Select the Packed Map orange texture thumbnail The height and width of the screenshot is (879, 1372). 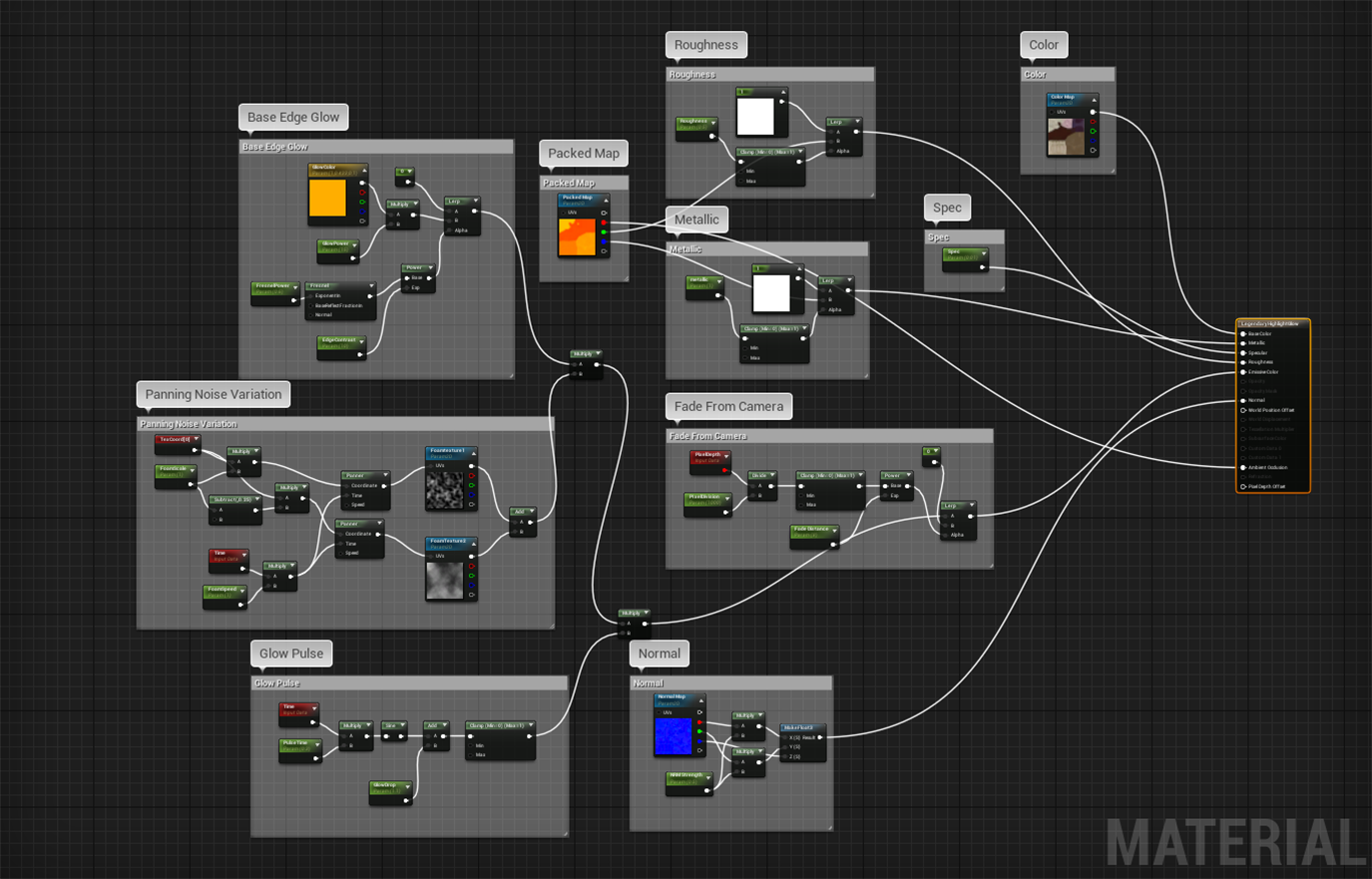577,237
